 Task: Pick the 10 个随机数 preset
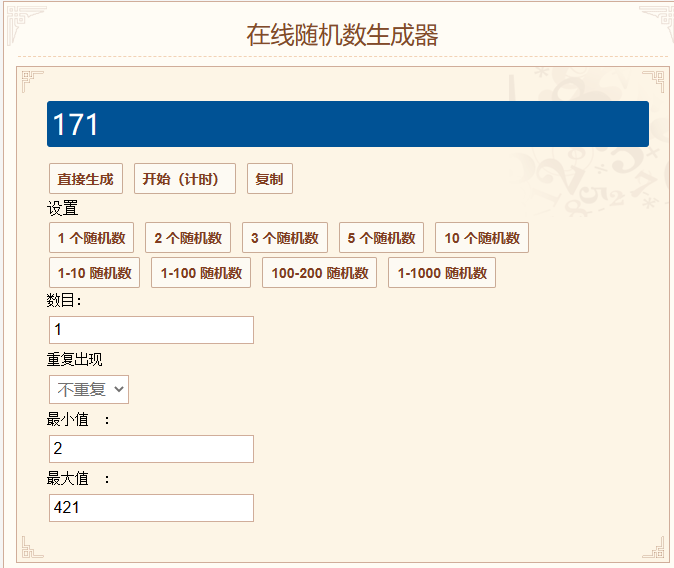point(482,237)
